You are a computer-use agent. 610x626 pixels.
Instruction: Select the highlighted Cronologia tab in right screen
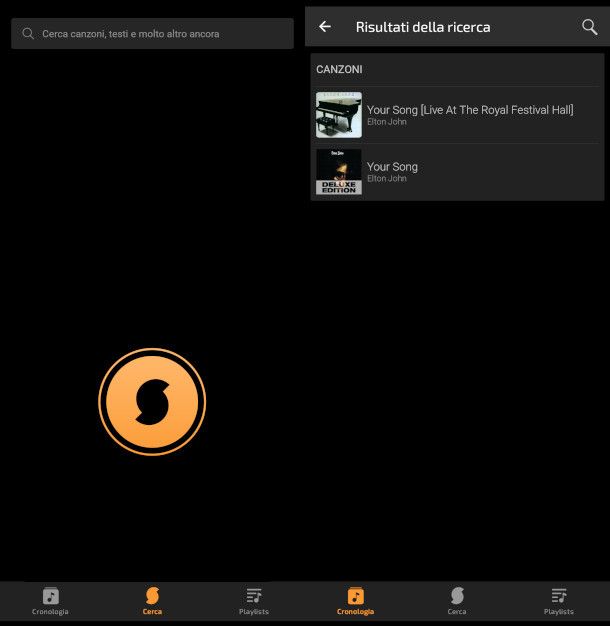tap(355, 601)
